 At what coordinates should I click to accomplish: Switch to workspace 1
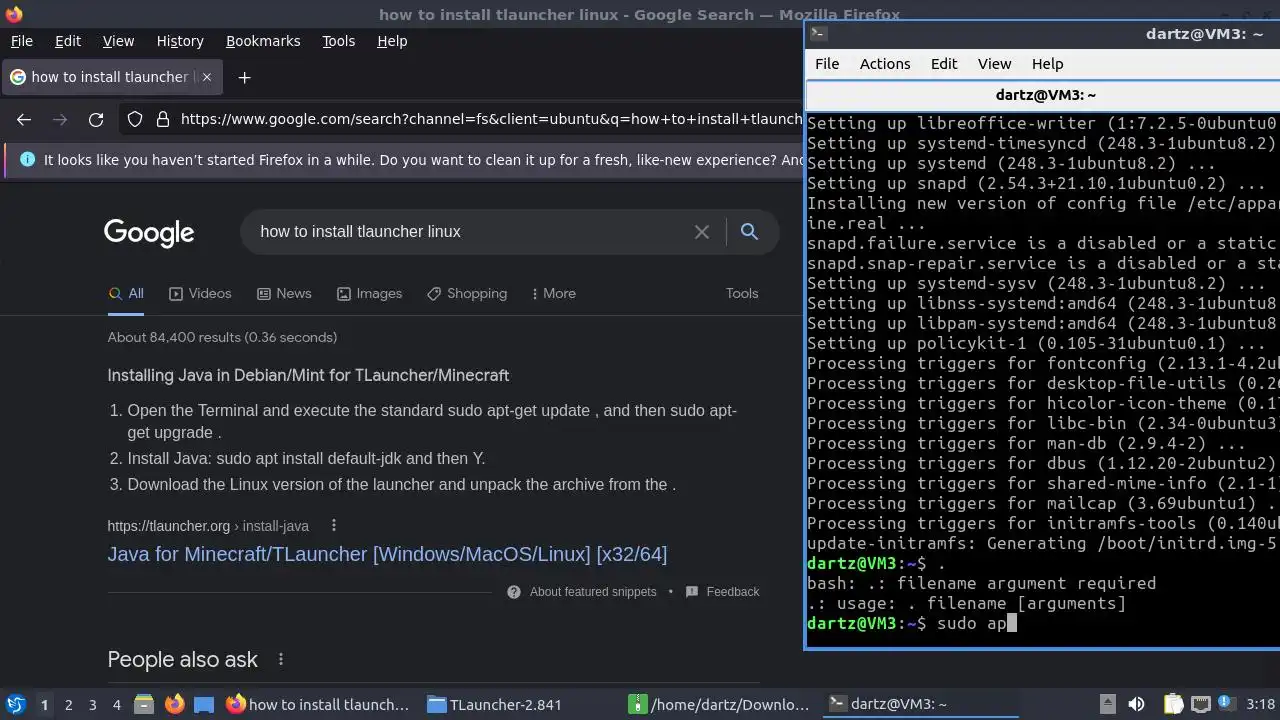point(44,705)
